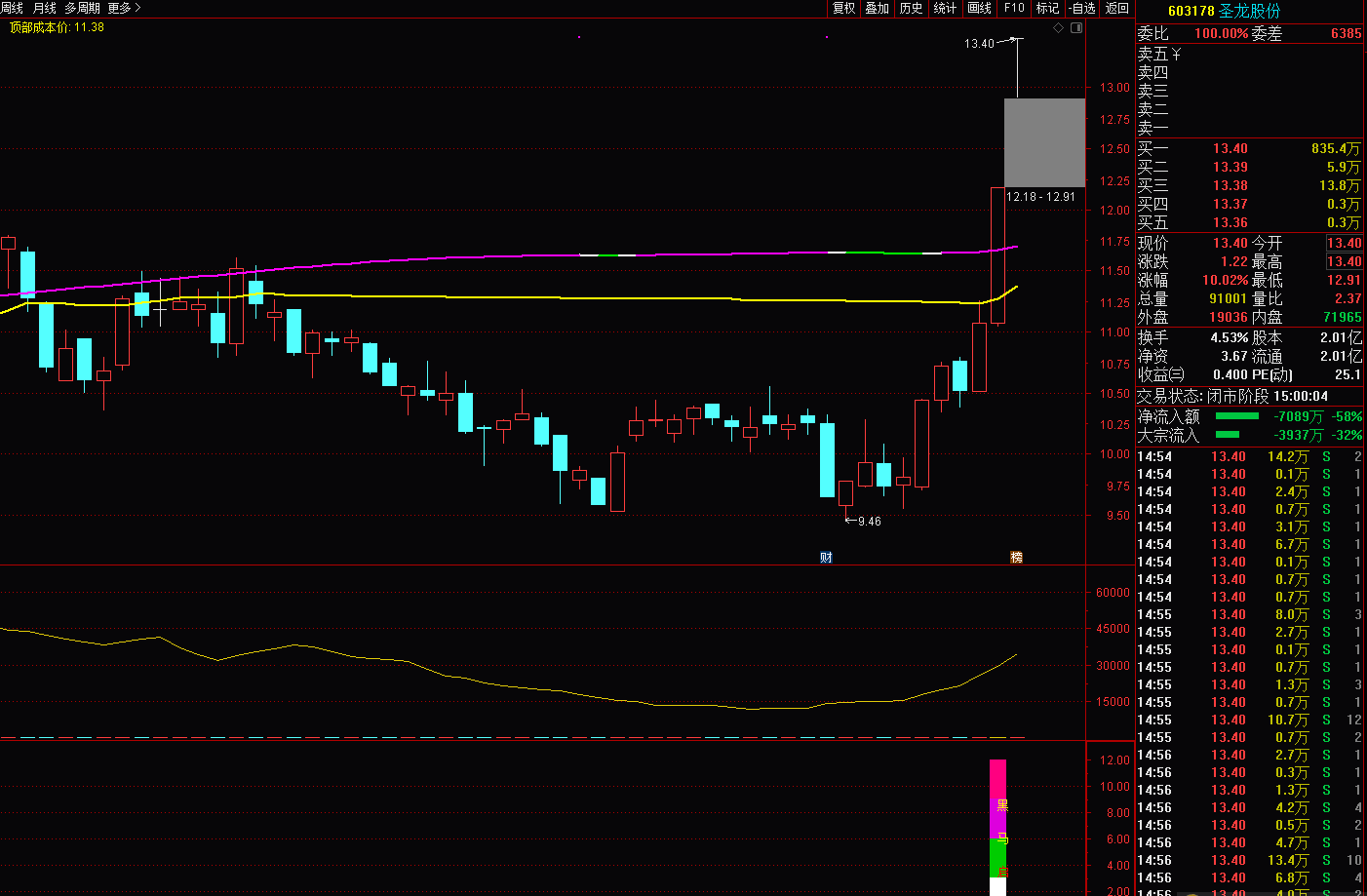Click the 委差 6385 value
The height and width of the screenshot is (896, 1367).
tap(1346, 33)
